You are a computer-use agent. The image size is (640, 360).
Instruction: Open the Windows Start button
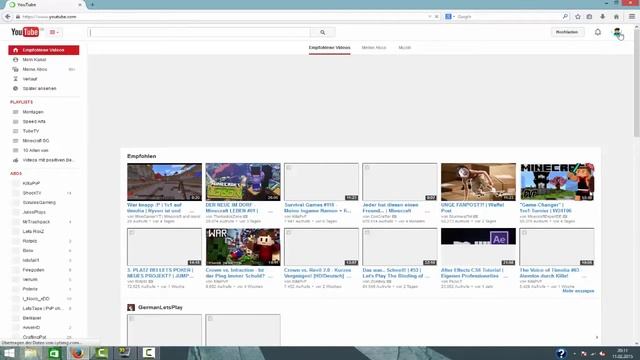coord(9,353)
